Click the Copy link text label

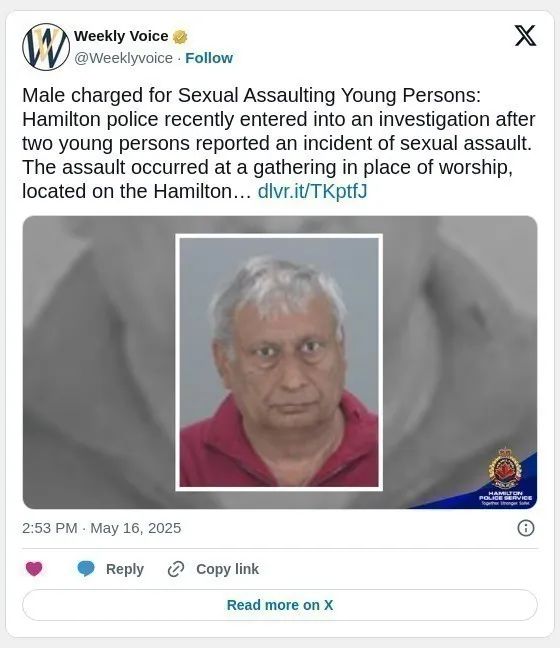227,569
